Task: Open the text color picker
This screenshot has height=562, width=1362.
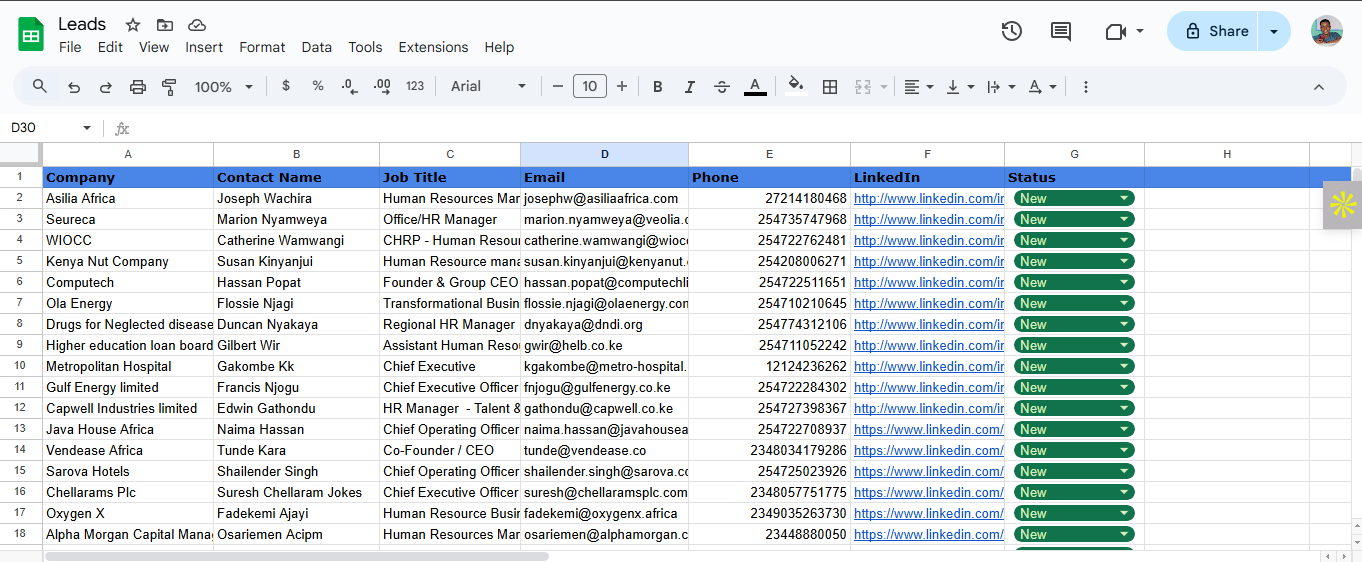Action: [755, 87]
